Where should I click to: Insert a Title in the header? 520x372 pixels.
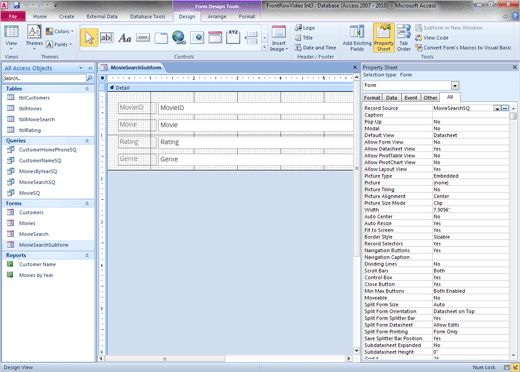304,38
